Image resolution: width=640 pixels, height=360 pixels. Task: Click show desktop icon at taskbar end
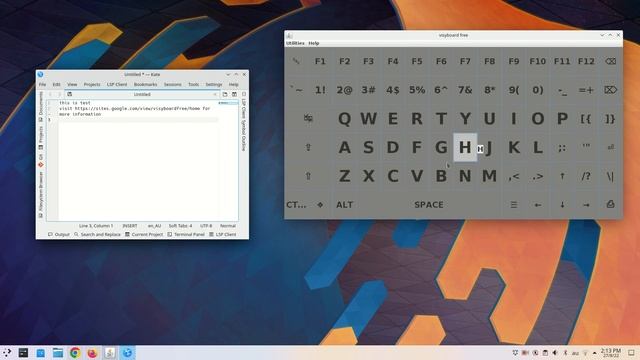pyautogui.click(x=631, y=353)
